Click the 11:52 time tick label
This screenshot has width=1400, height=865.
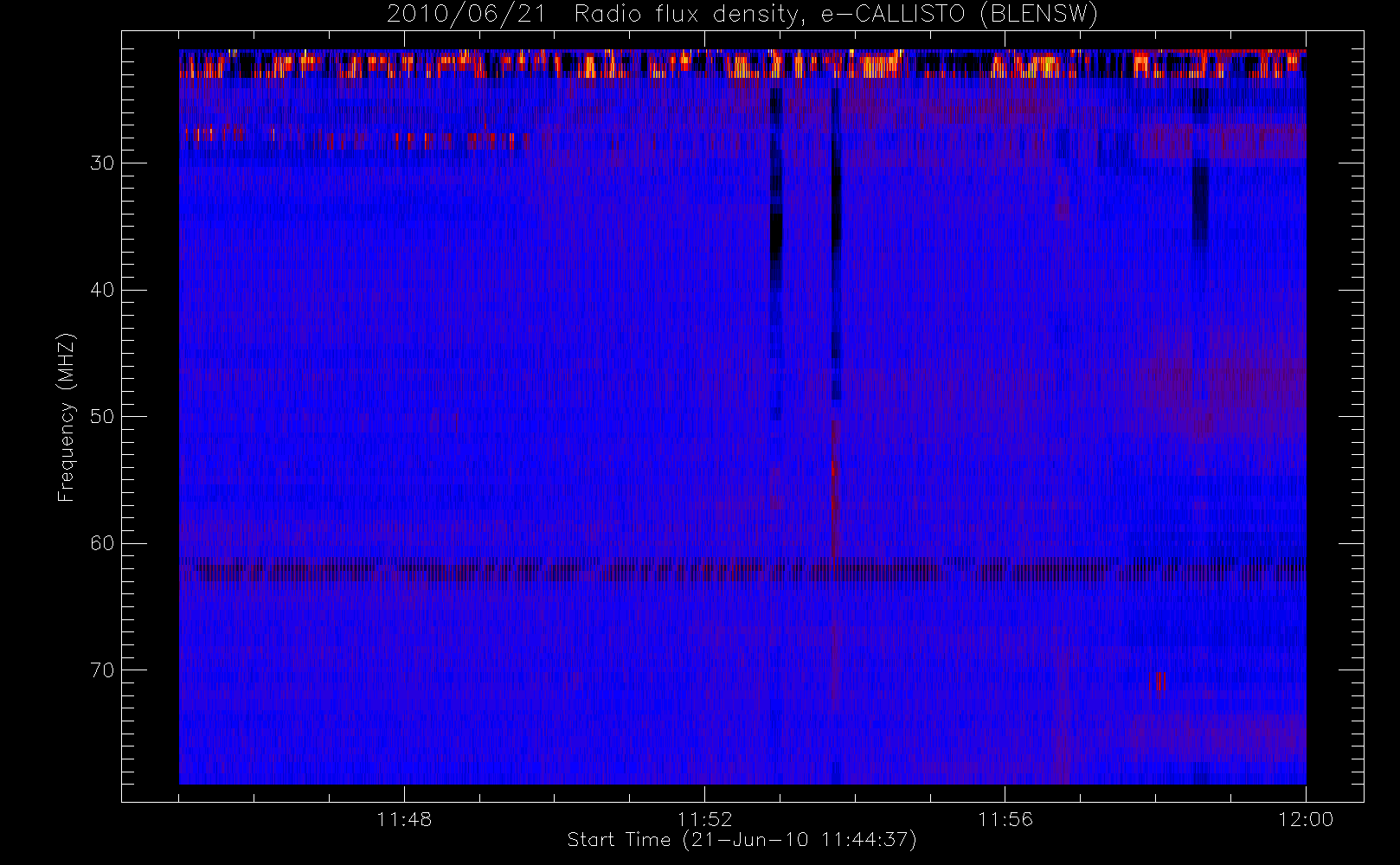704,819
